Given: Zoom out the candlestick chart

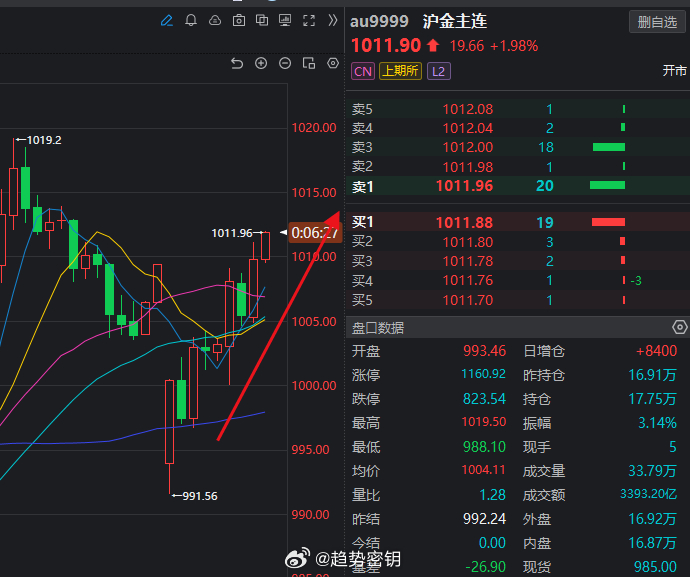Looking at the screenshot, I should [x=285, y=63].
